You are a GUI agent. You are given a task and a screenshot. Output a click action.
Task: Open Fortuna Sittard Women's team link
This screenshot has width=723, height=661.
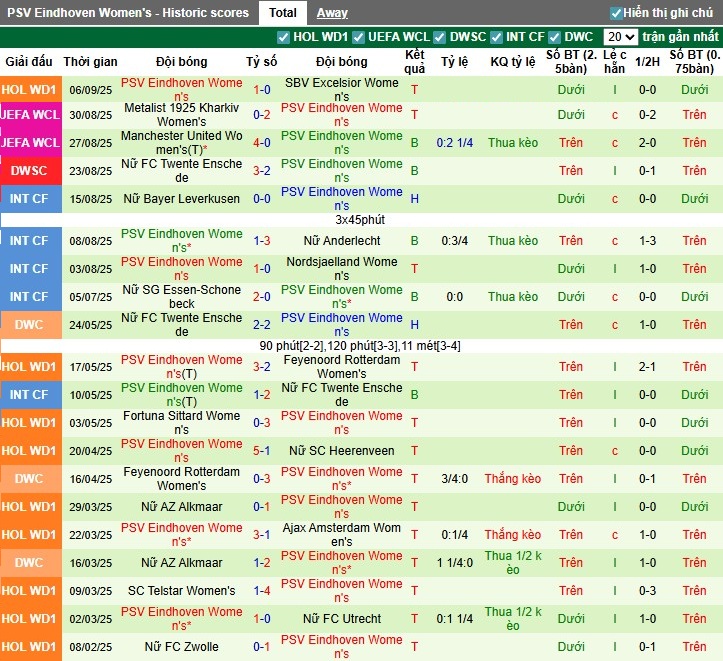tap(182, 423)
